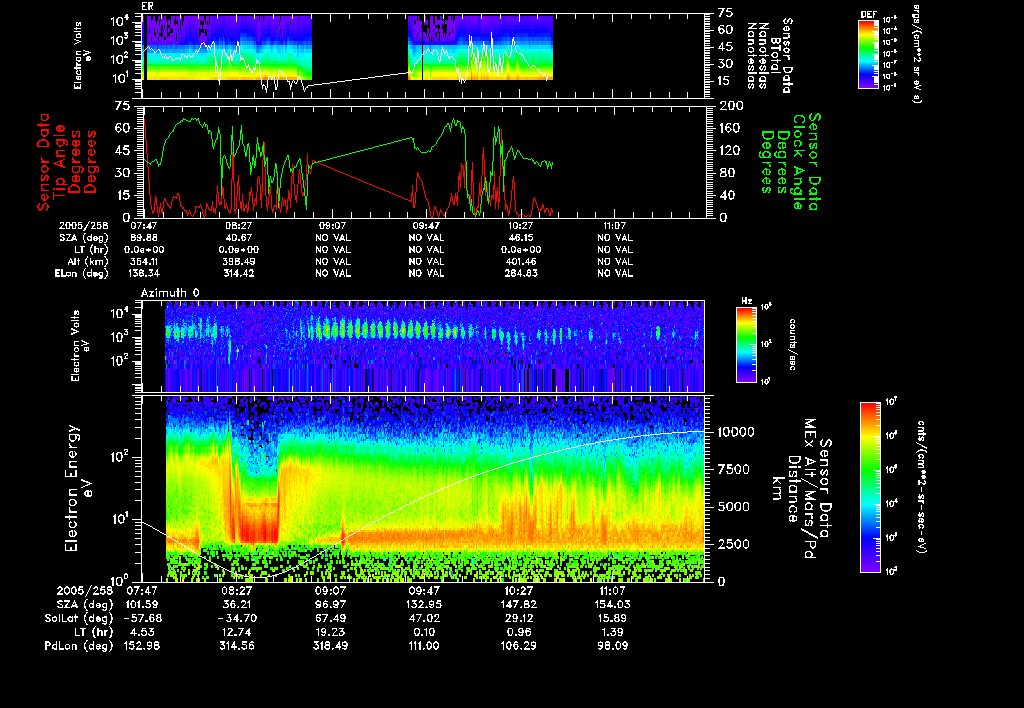Screen dimensions: 1024x708
Task: Select the 'ER' panel title
Action: (147, 6)
